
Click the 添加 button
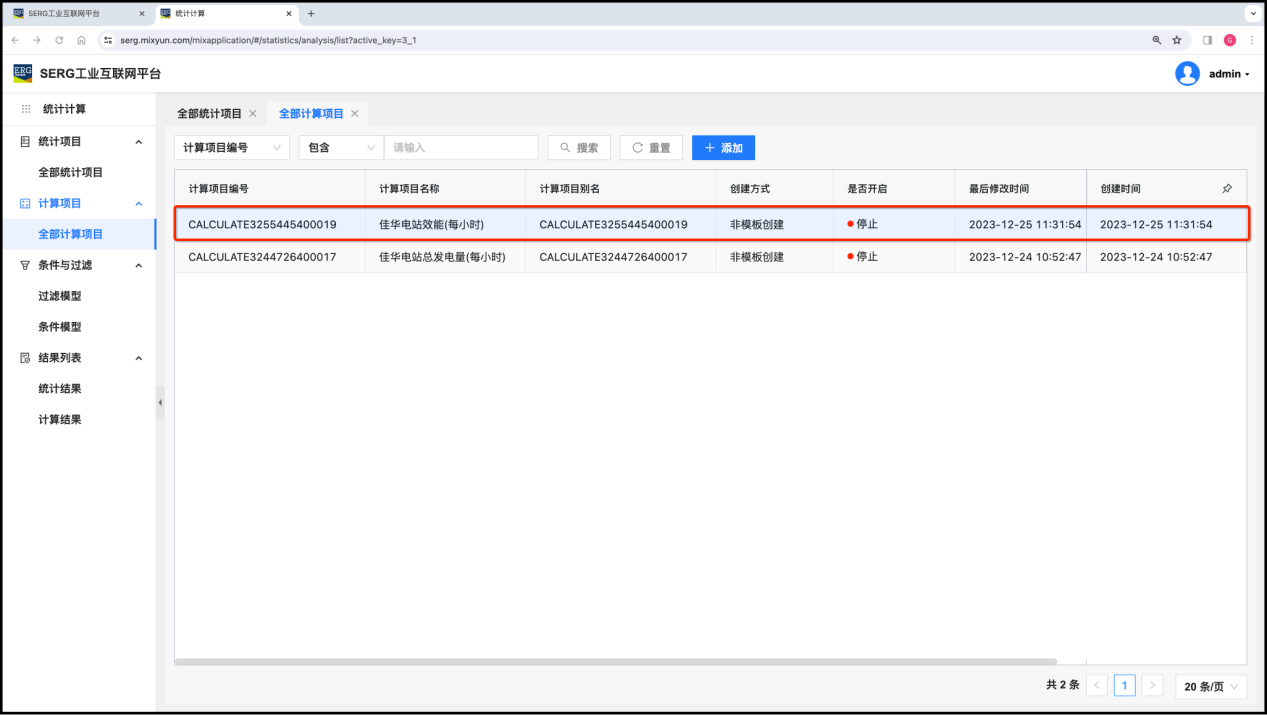723,148
